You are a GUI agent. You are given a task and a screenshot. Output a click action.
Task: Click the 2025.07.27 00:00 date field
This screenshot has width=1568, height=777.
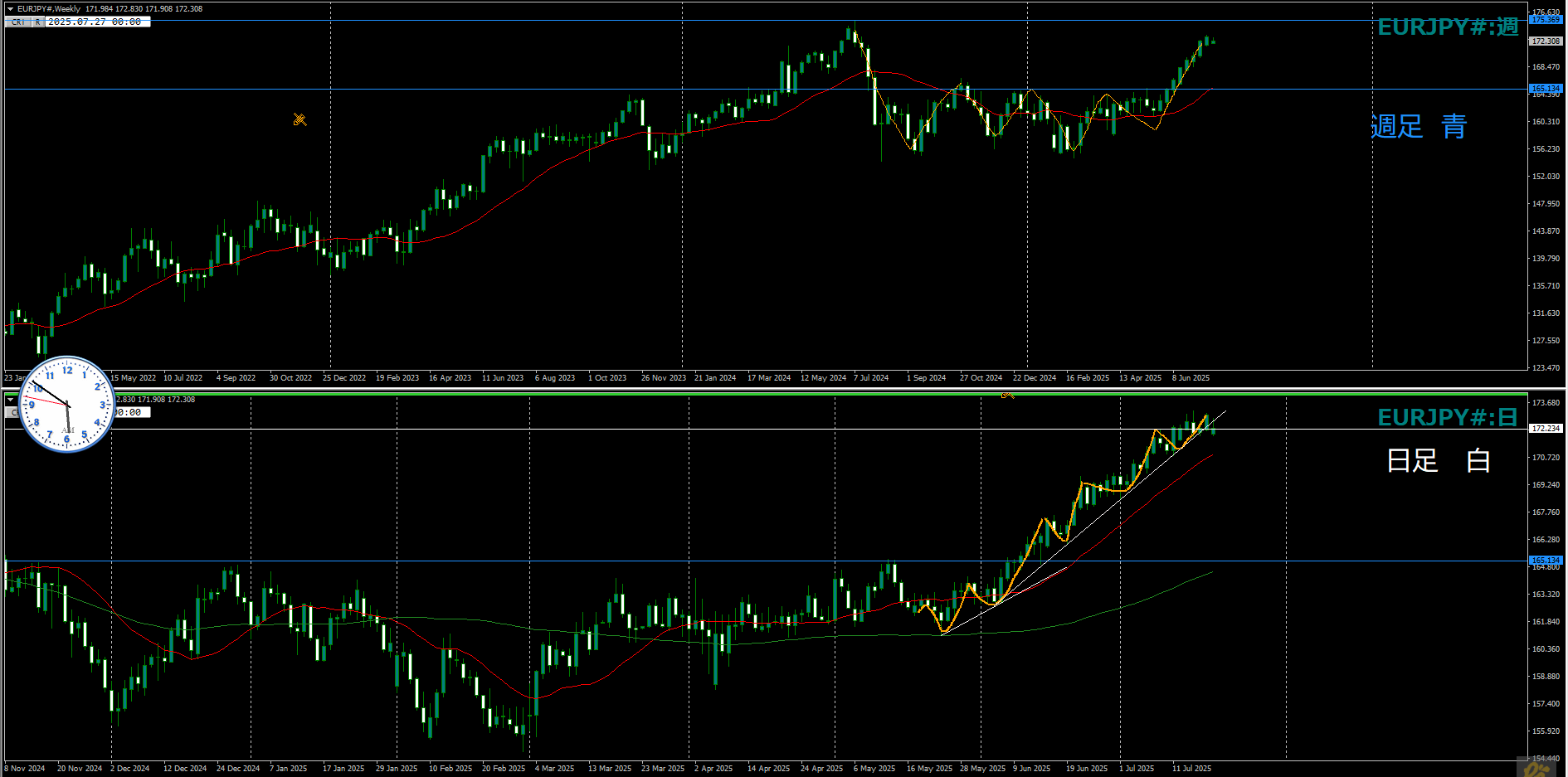98,22
